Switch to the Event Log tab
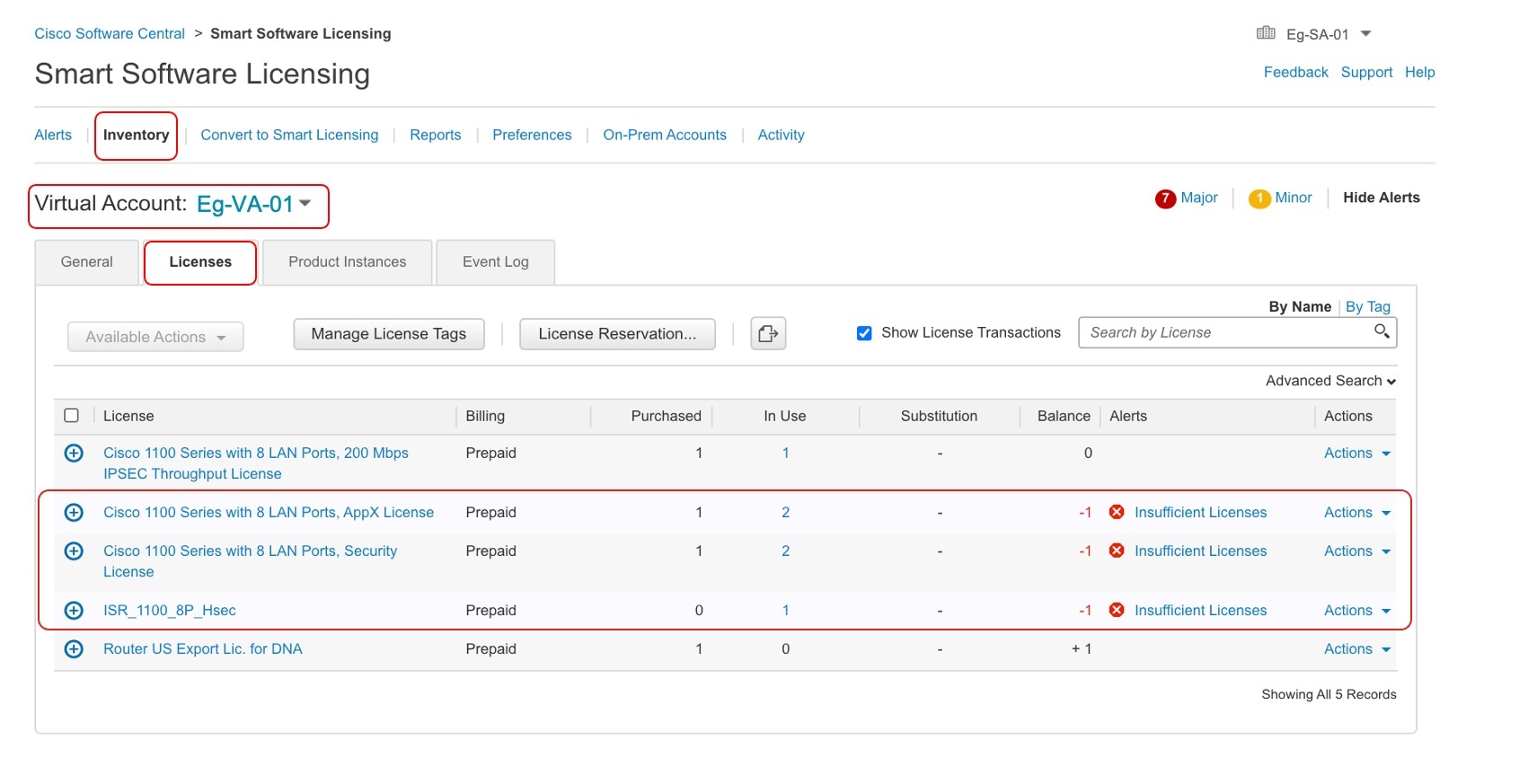The width and height of the screenshot is (1537, 784). pos(495,262)
